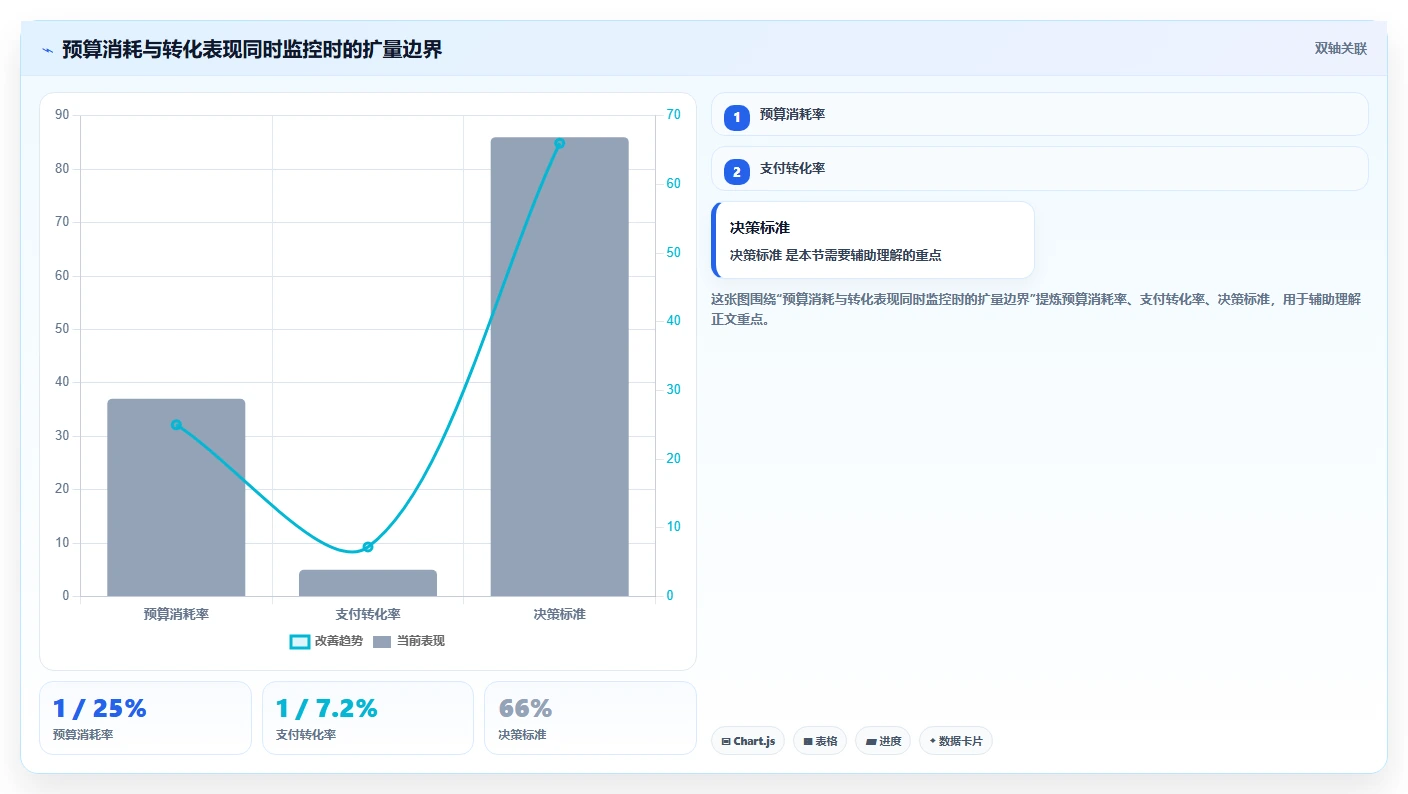Click the icon inside the 表格 tag
The image size is (1408, 794).
(807, 742)
